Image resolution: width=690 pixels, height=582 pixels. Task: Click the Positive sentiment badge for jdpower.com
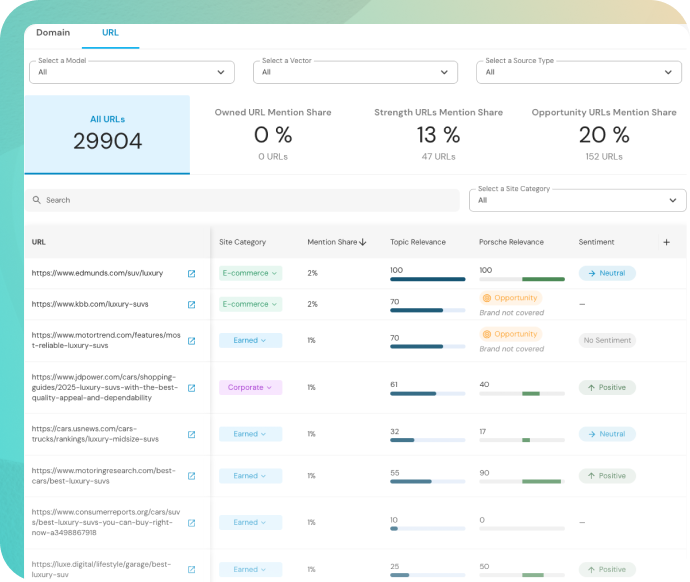pyautogui.click(x=607, y=388)
